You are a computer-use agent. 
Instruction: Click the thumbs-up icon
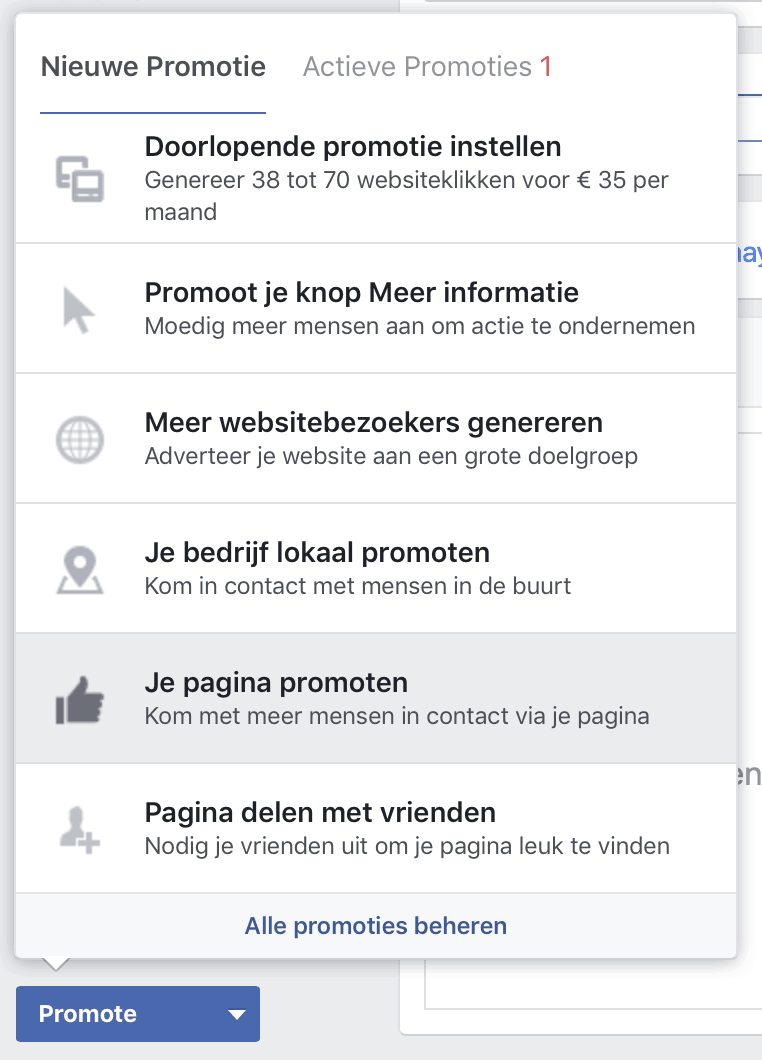80,700
